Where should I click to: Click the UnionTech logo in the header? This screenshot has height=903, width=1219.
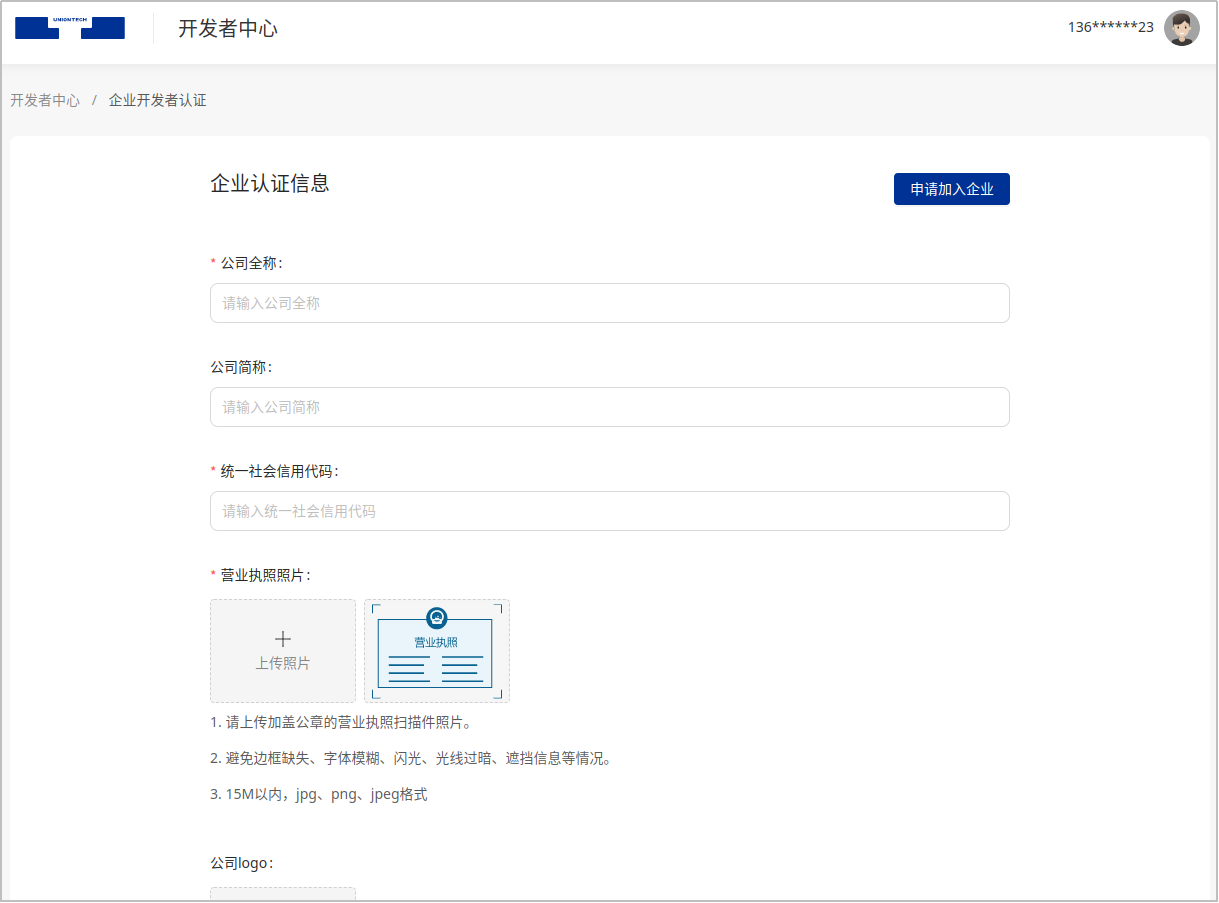coord(70,28)
